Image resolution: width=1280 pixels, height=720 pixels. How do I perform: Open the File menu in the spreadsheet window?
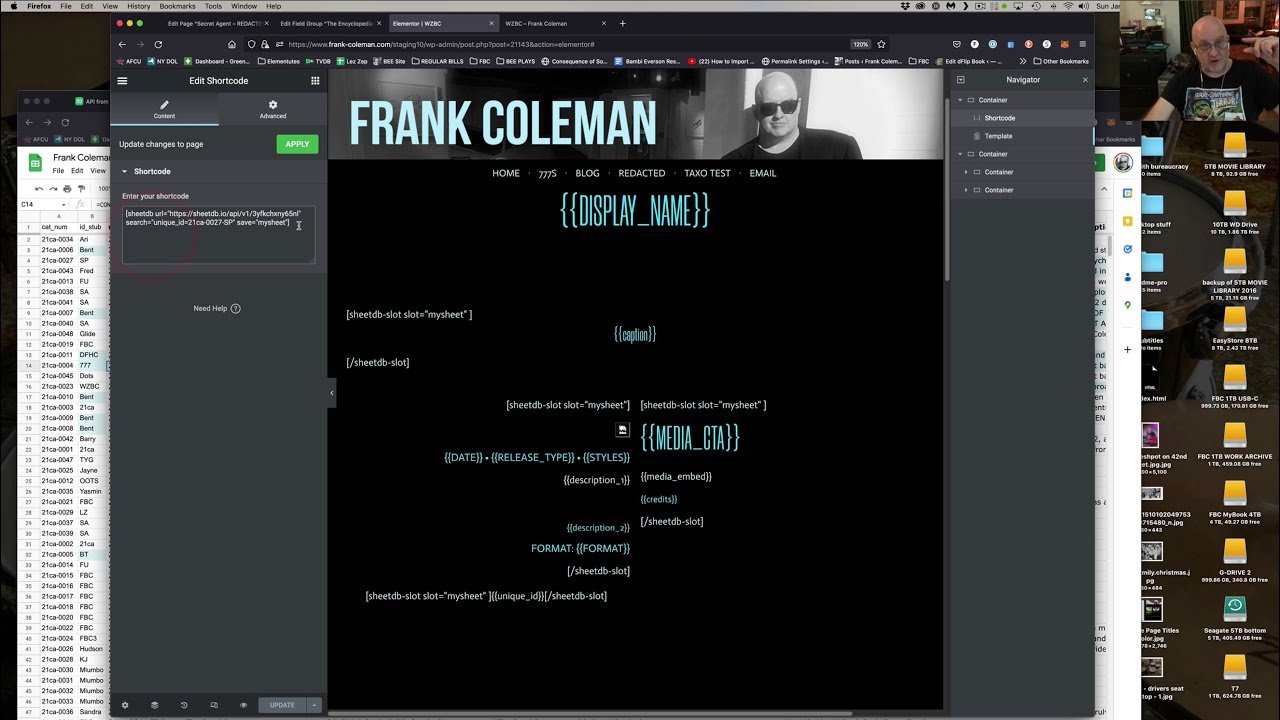click(x=58, y=171)
